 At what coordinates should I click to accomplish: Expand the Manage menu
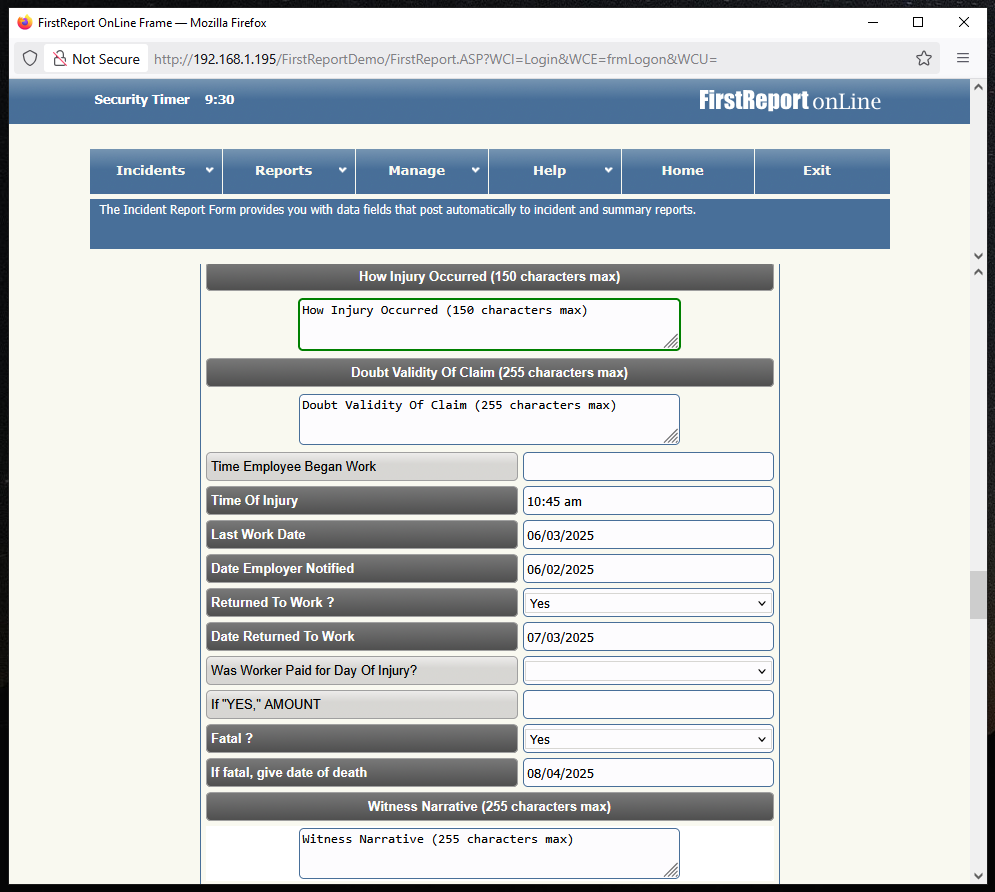tap(422, 171)
